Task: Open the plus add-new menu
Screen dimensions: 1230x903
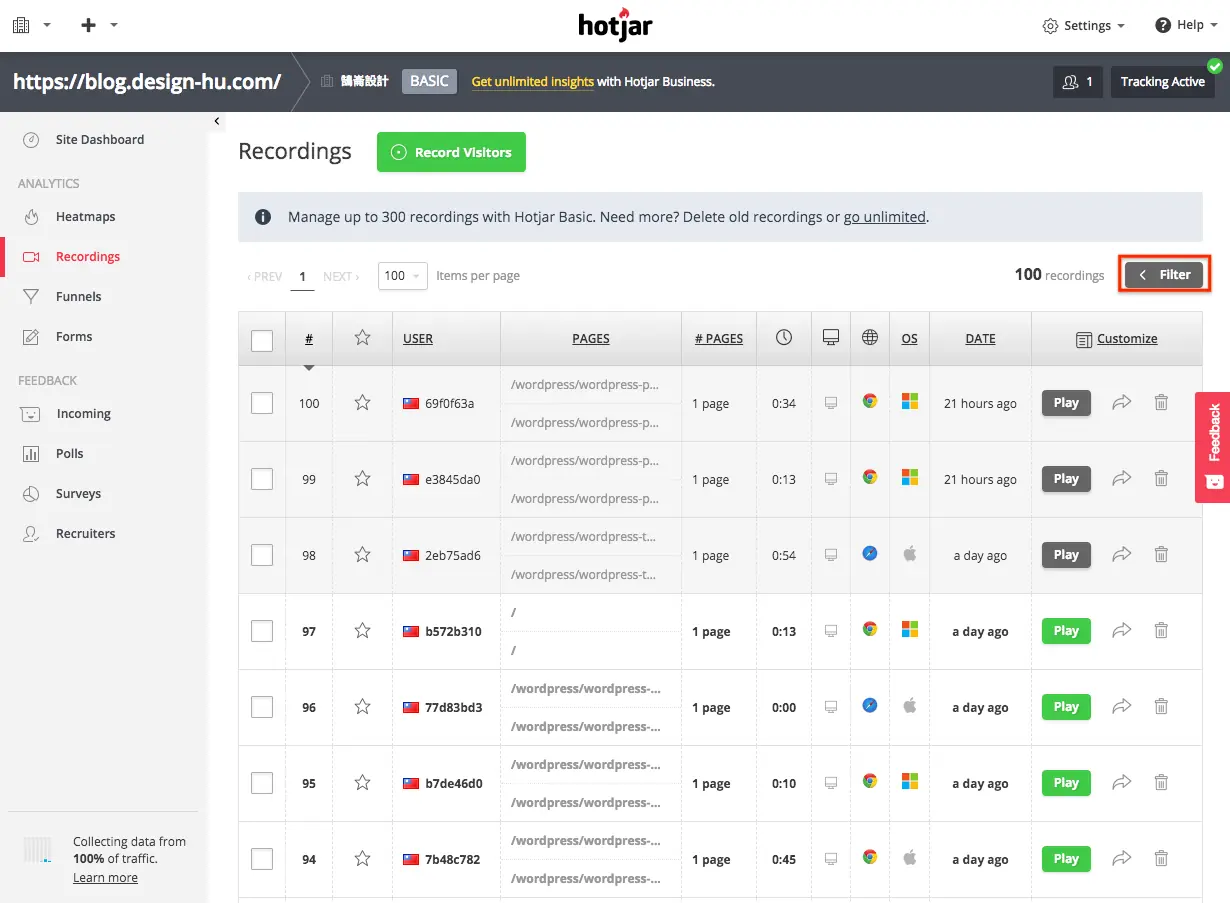Action: pyautogui.click(x=98, y=25)
